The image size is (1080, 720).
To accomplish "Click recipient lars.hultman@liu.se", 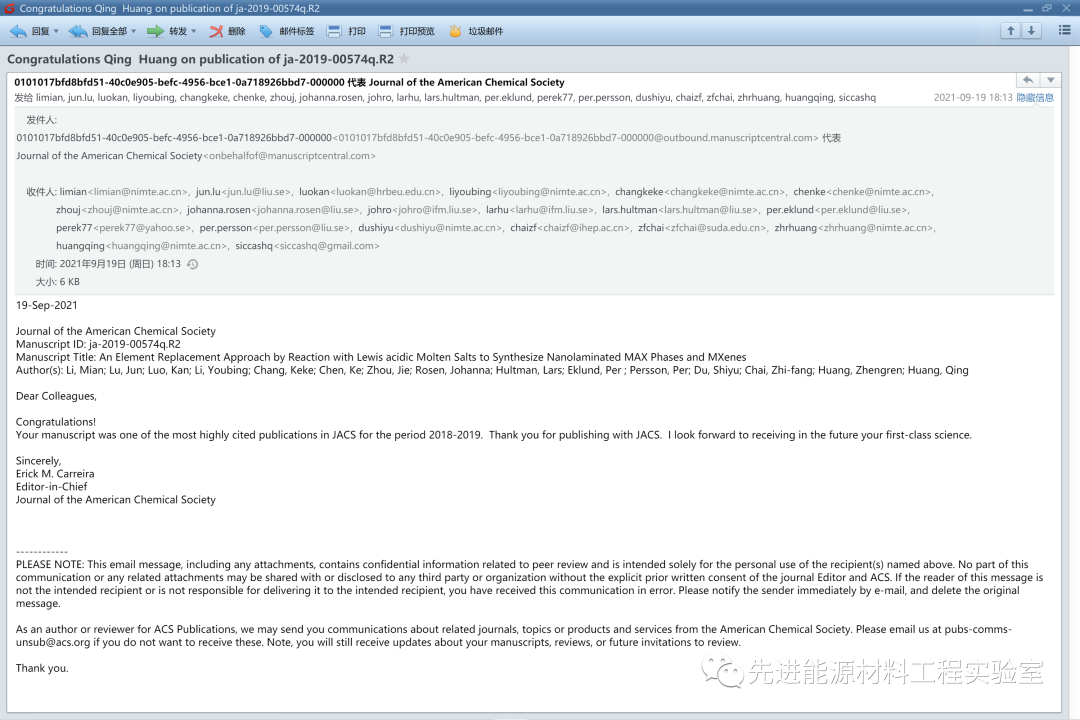I will click(x=708, y=209).
